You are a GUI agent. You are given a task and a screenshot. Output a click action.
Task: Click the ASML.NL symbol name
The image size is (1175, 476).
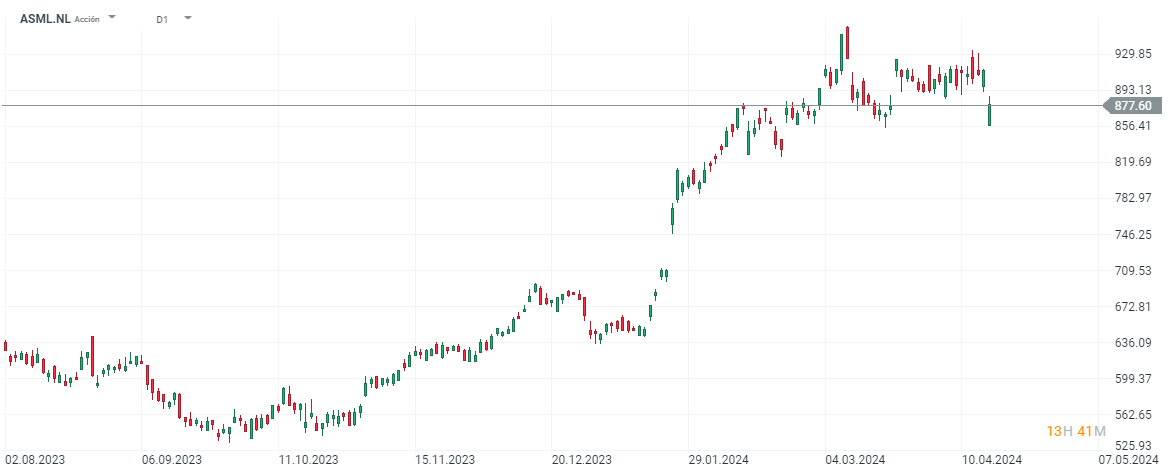click(x=46, y=18)
